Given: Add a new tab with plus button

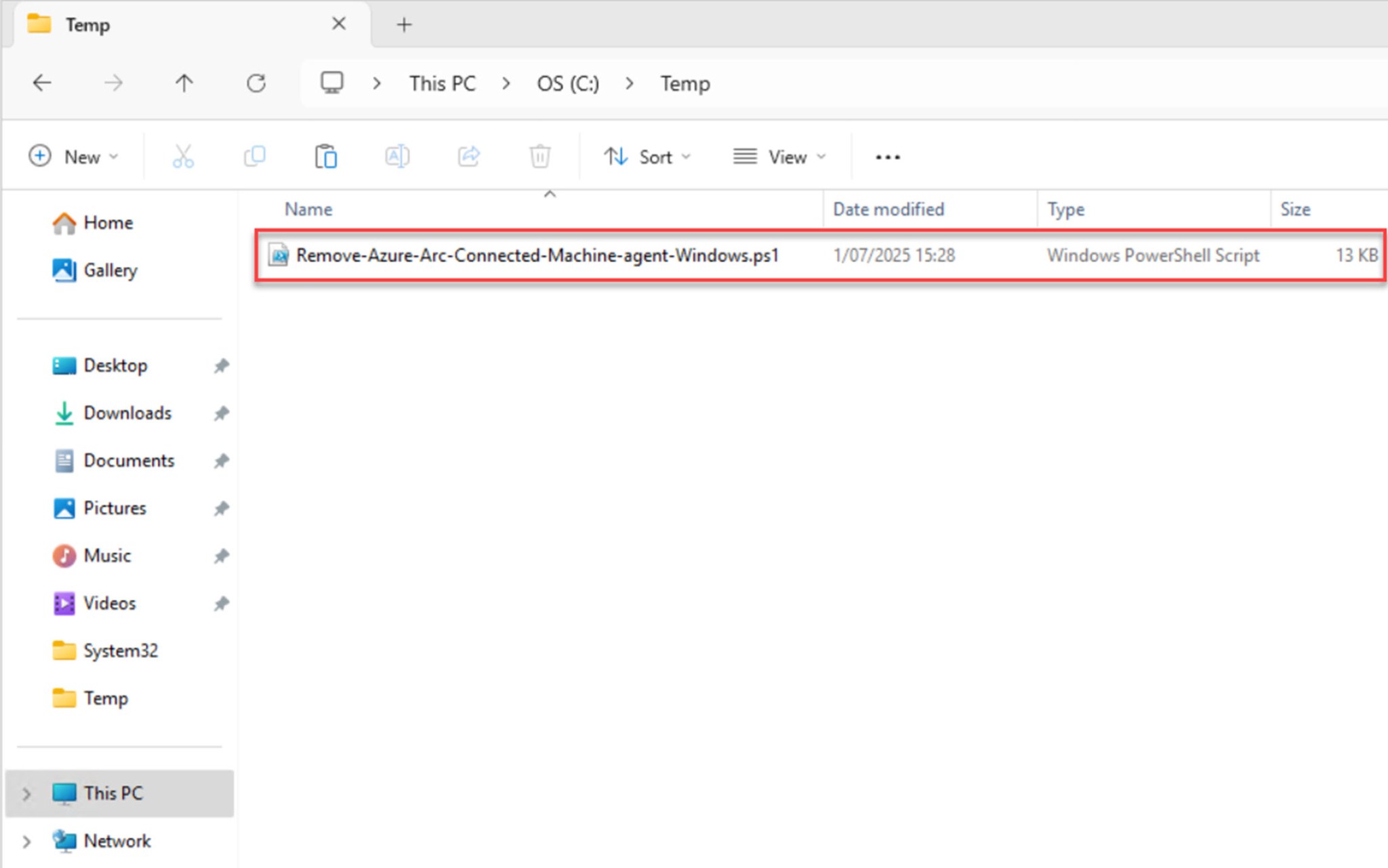Looking at the screenshot, I should (x=404, y=25).
